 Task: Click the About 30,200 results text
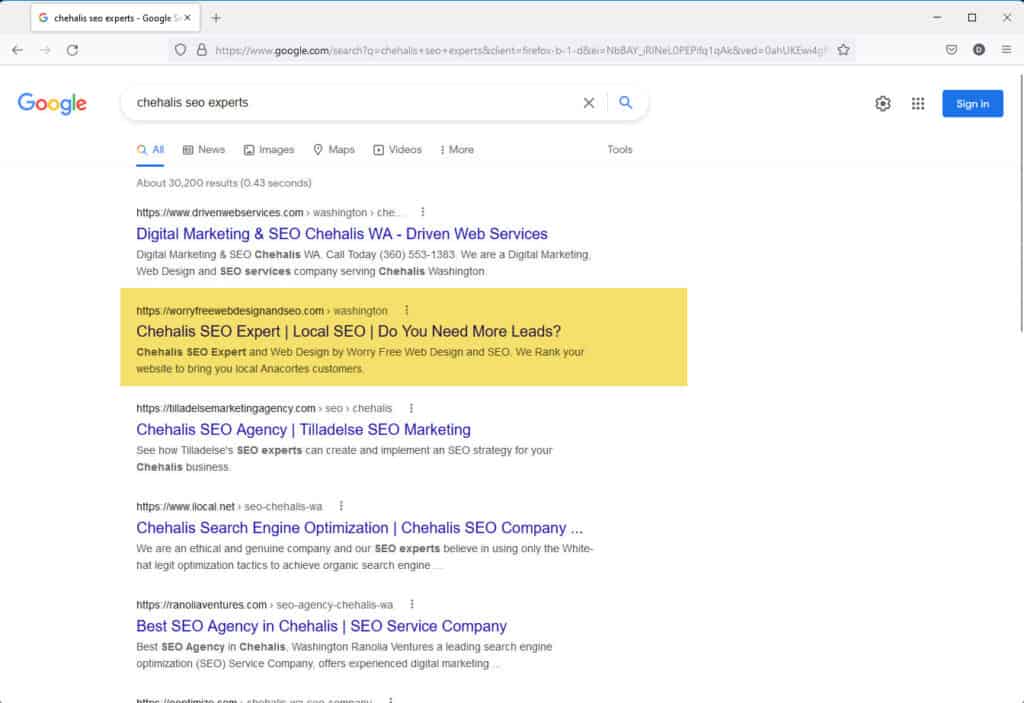(223, 183)
